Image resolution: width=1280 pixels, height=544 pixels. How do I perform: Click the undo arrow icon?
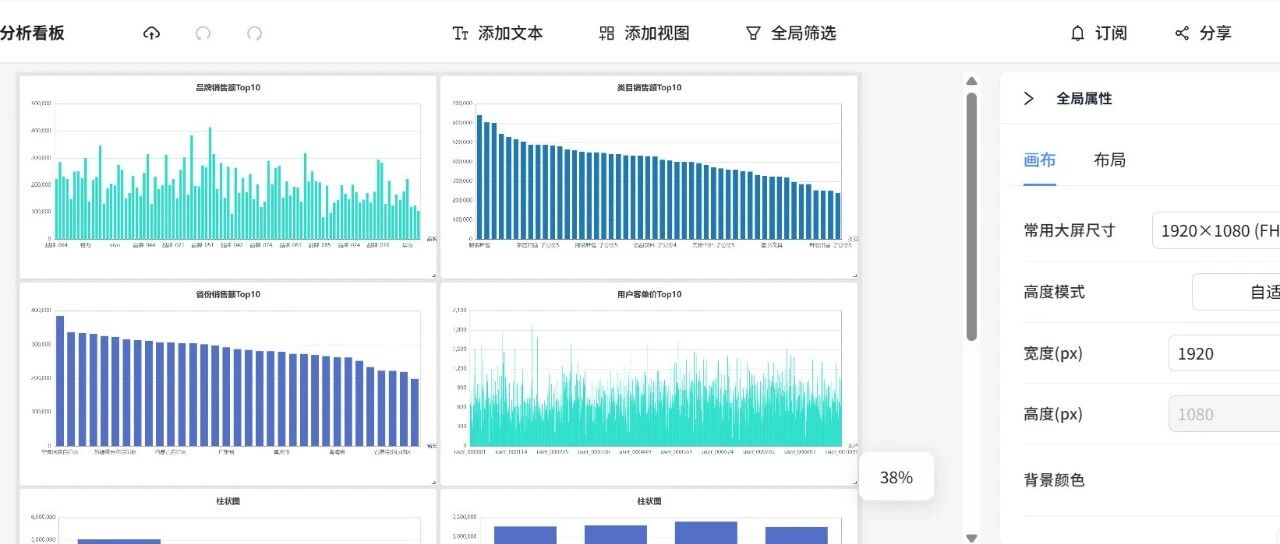point(203,33)
